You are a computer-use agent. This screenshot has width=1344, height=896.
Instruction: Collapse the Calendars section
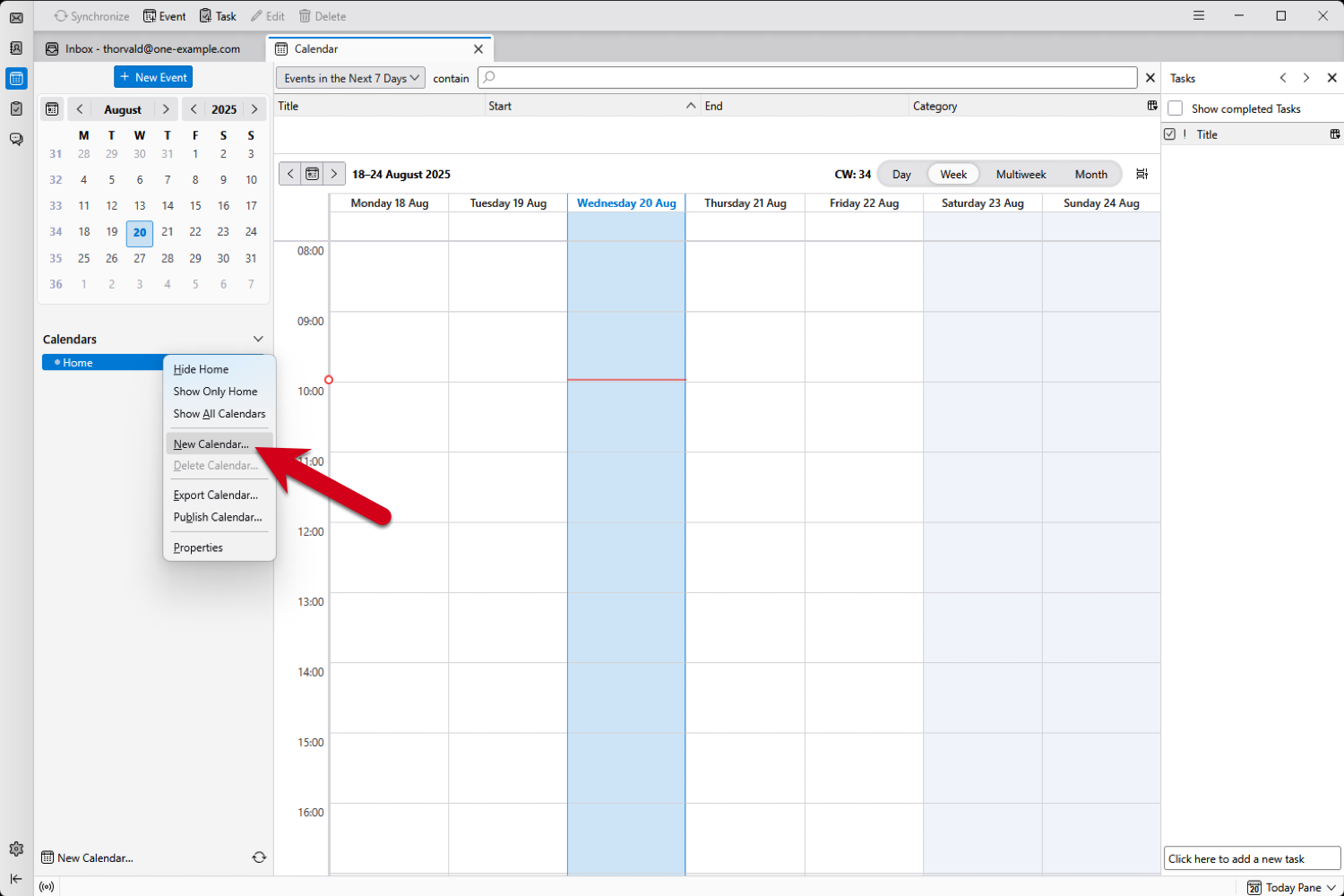[258, 339]
